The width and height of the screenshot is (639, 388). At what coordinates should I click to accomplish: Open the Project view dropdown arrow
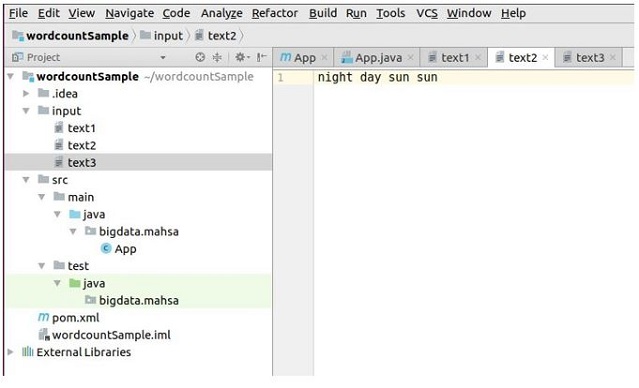(x=163, y=57)
